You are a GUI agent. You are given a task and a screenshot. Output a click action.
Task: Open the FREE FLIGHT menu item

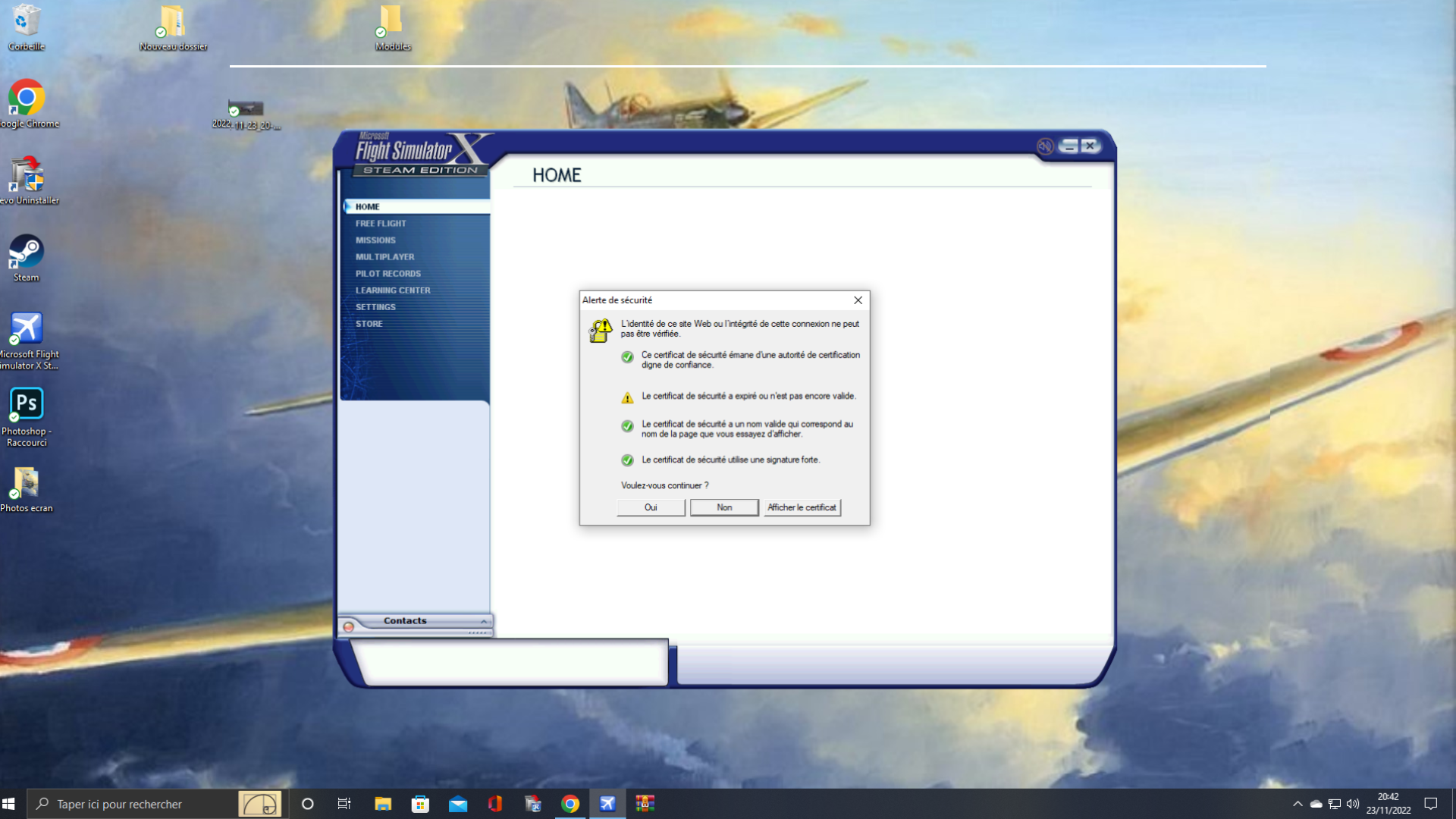point(381,224)
